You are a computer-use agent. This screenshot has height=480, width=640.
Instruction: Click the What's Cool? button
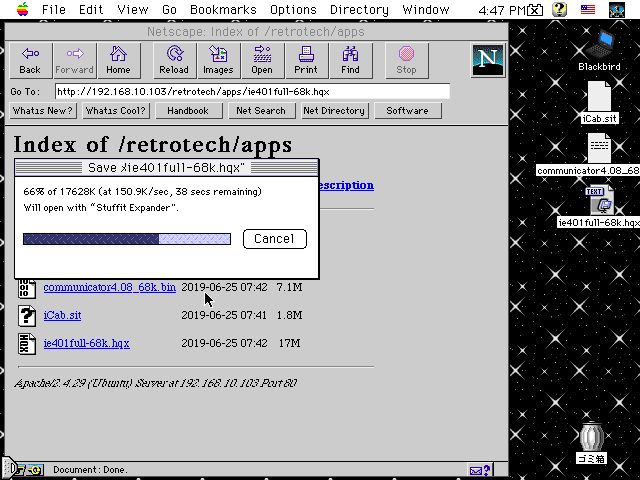click(x=116, y=111)
